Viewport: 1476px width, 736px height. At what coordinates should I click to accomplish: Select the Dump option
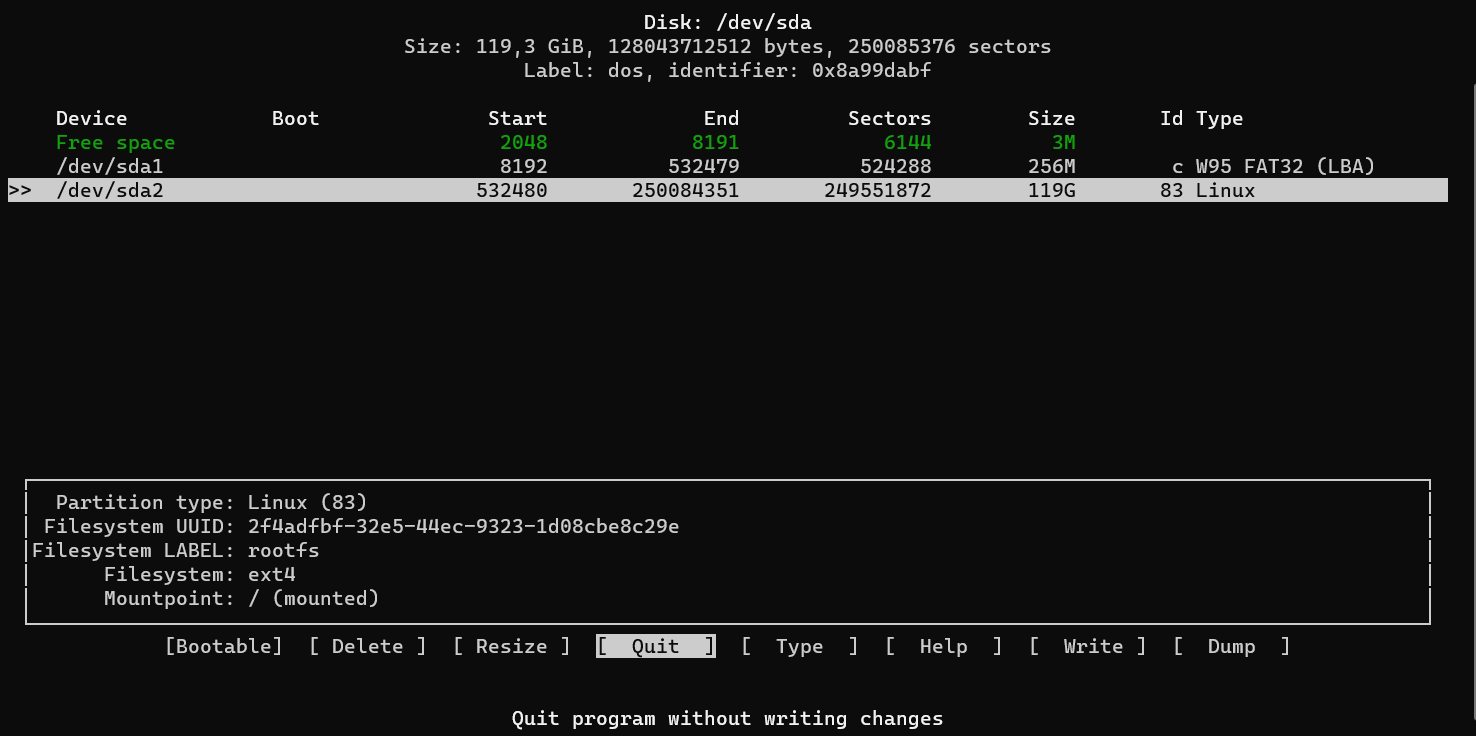click(1231, 646)
